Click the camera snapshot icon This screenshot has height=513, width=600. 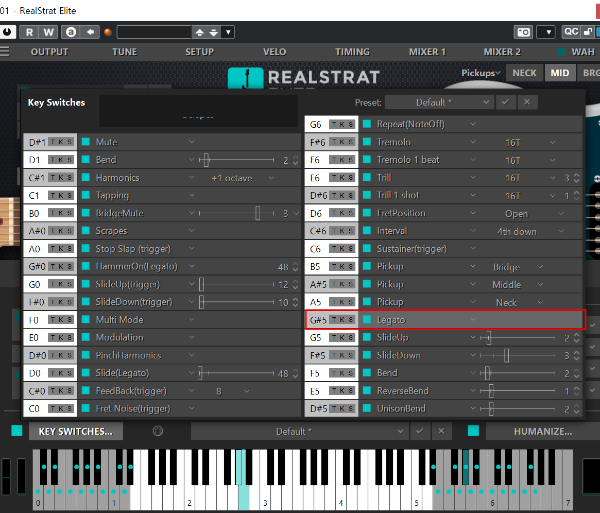(x=523, y=32)
